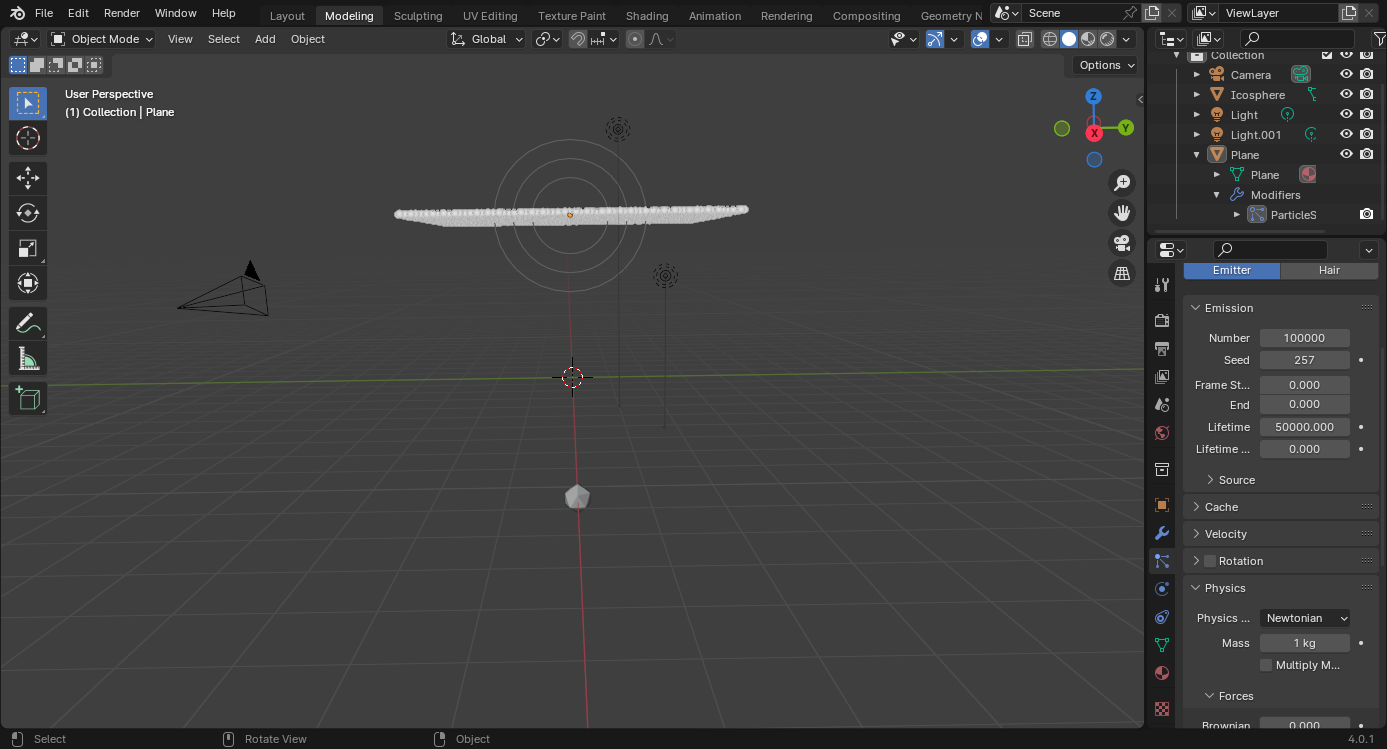Open the Object properties tab

coord(1162,505)
